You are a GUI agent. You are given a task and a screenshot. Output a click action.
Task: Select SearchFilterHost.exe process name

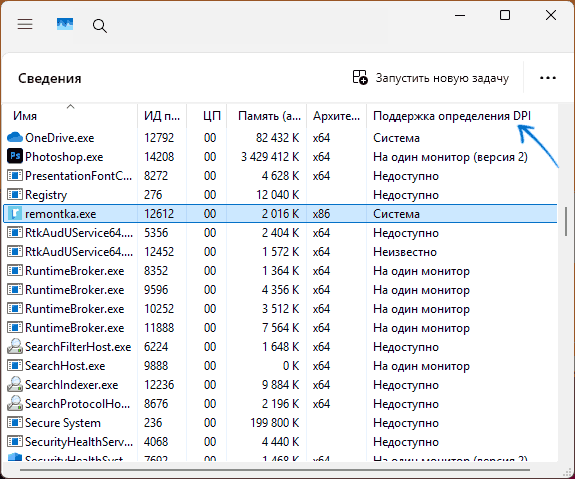click(78, 347)
